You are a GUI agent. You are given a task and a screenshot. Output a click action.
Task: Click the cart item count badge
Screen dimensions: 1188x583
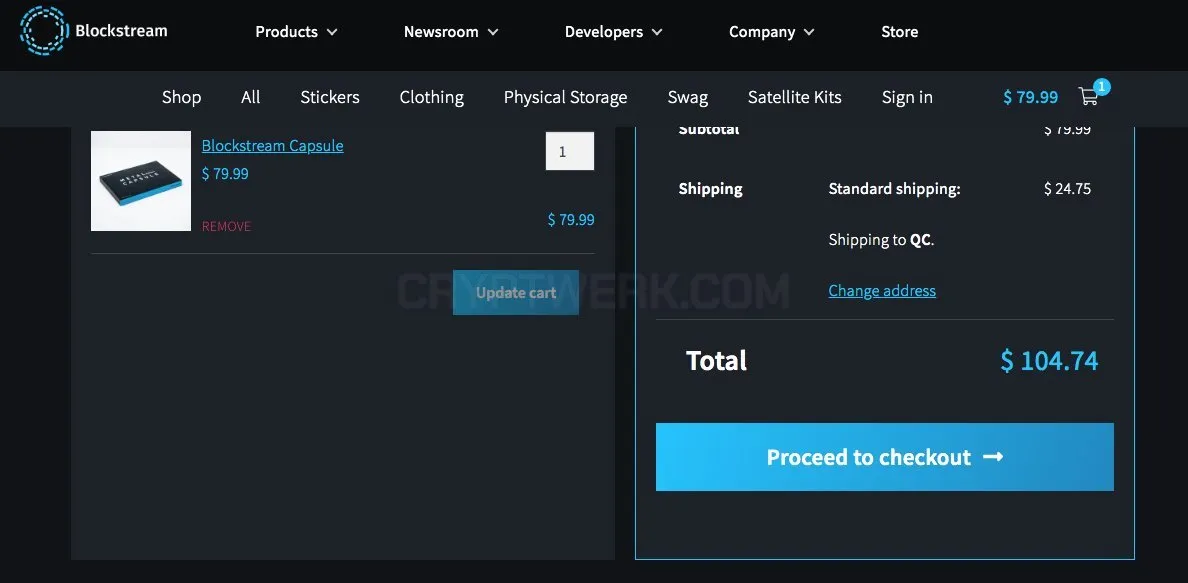[x=1102, y=86]
